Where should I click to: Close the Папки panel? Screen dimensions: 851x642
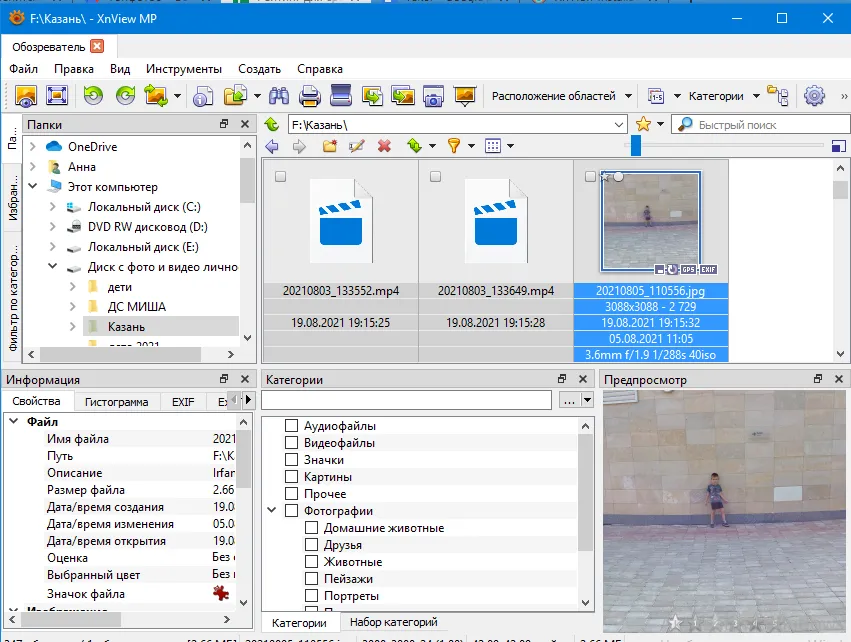coord(245,124)
